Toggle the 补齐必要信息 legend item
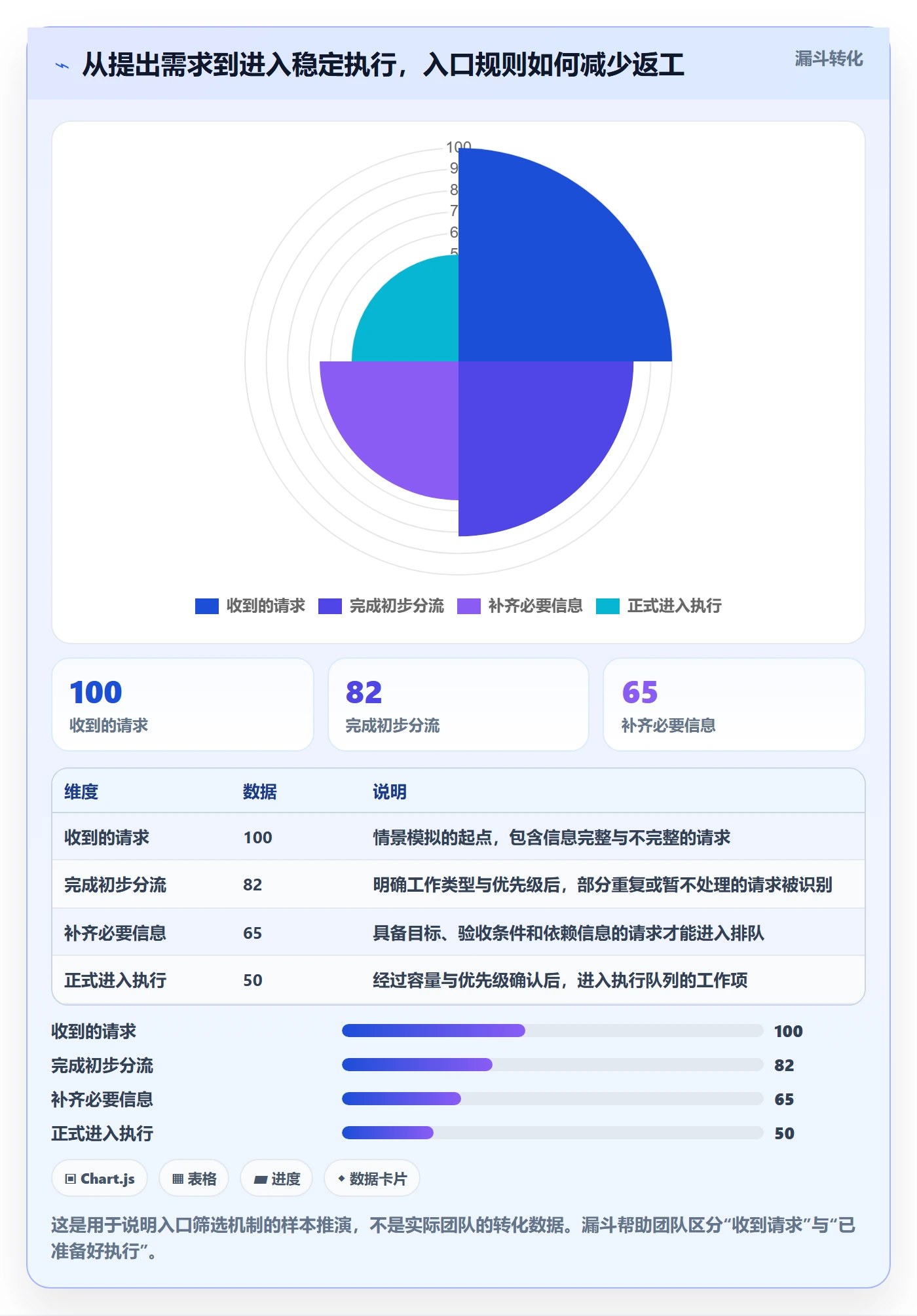This screenshot has height=1316, width=917. (520, 606)
